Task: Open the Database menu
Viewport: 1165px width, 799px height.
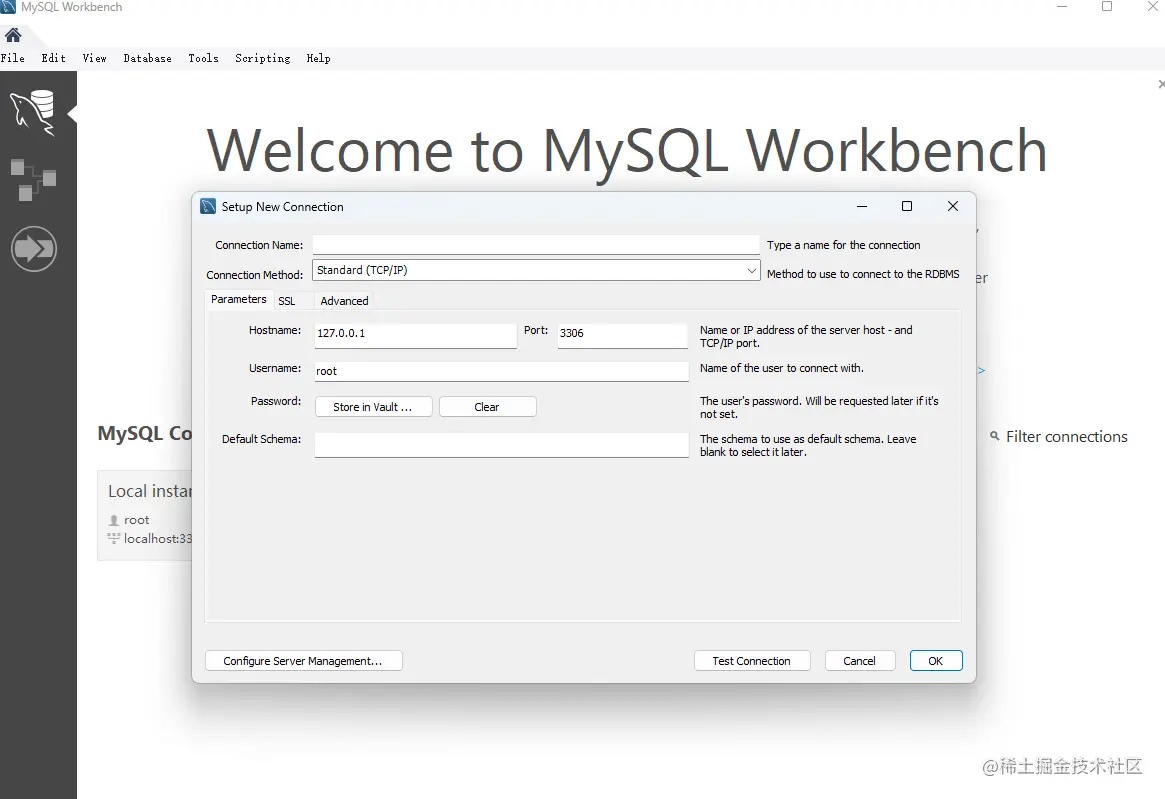Action: click(x=147, y=58)
